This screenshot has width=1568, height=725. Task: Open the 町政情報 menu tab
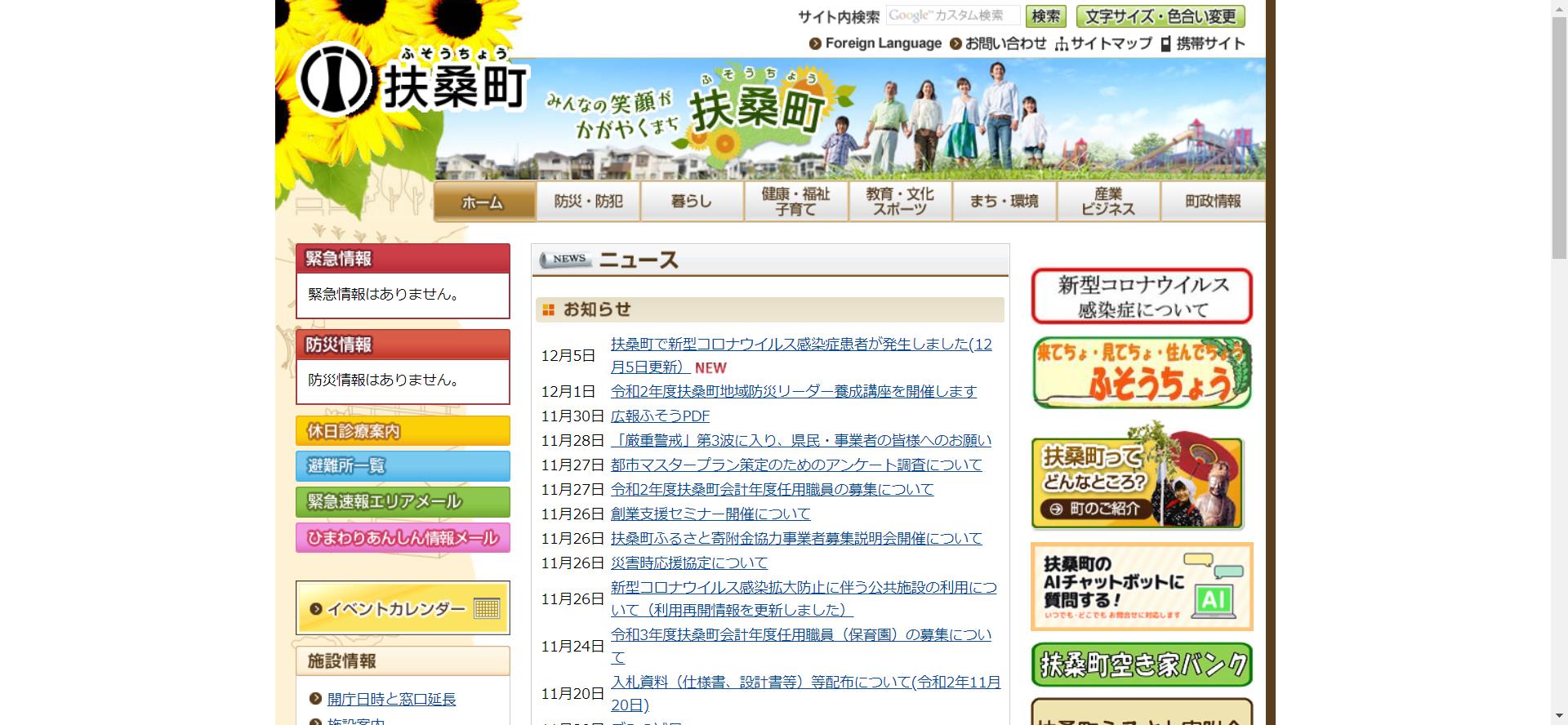[1213, 201]
